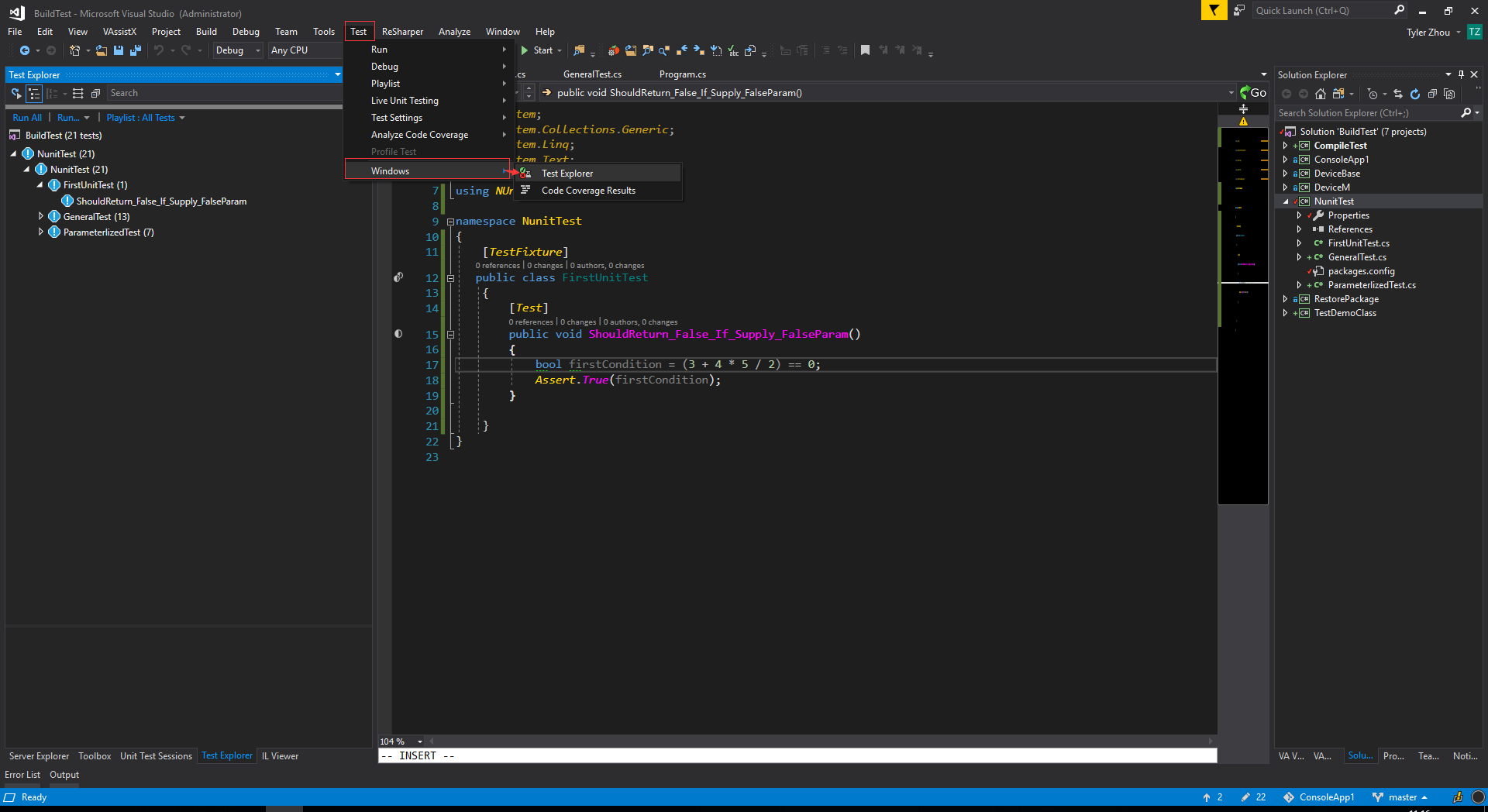
Task: Collapse the namespace NunitTest code region
Action: 450,222
